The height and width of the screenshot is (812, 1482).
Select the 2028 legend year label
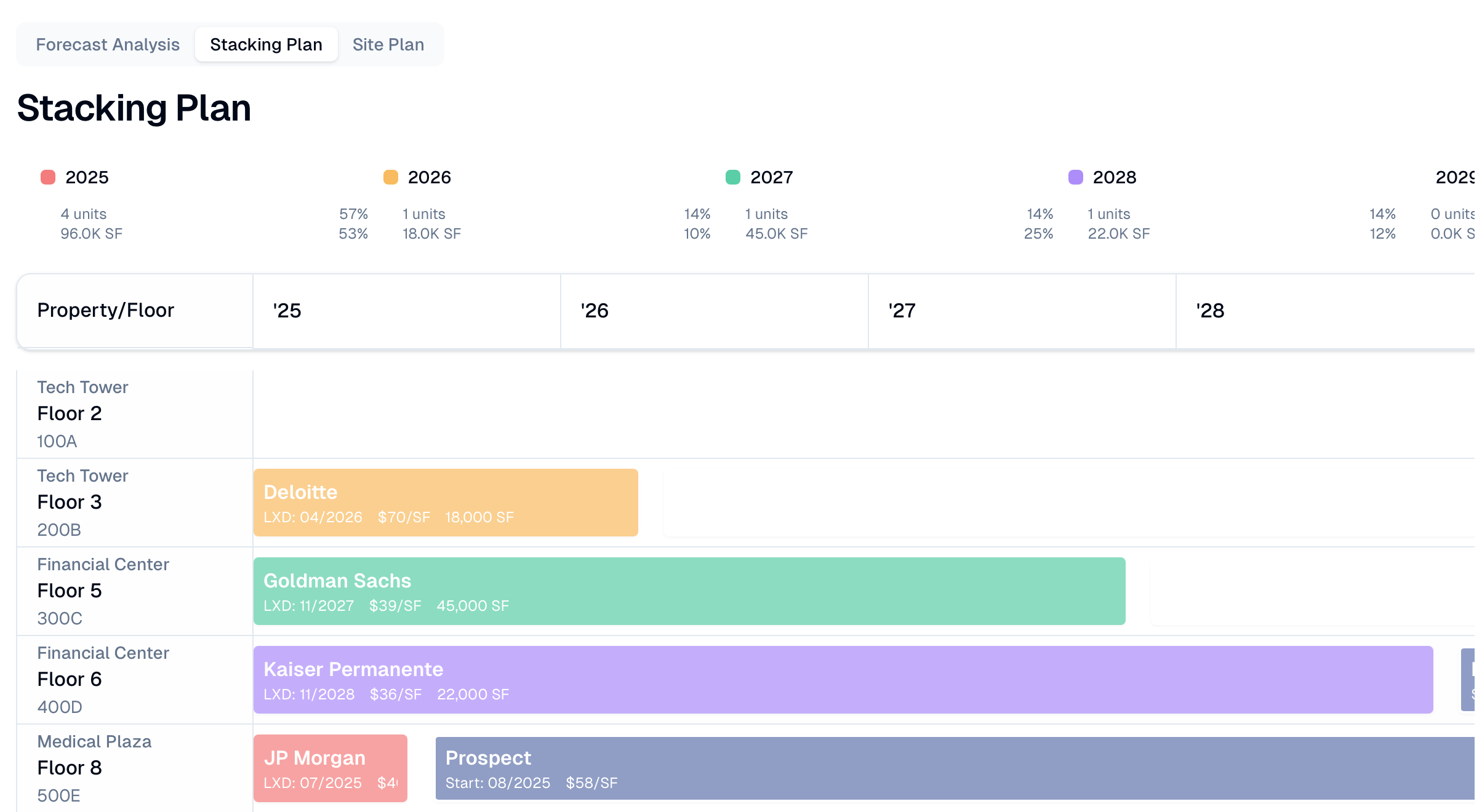(1115, 177)
